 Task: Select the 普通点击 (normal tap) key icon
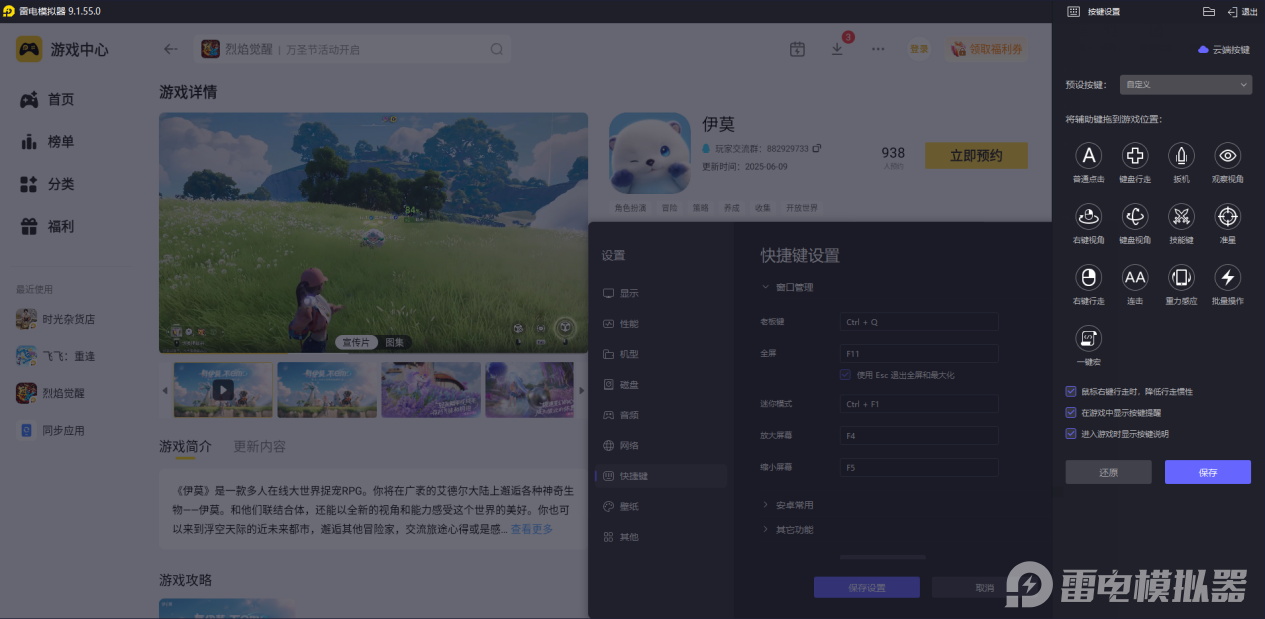tap(1088, 155)
